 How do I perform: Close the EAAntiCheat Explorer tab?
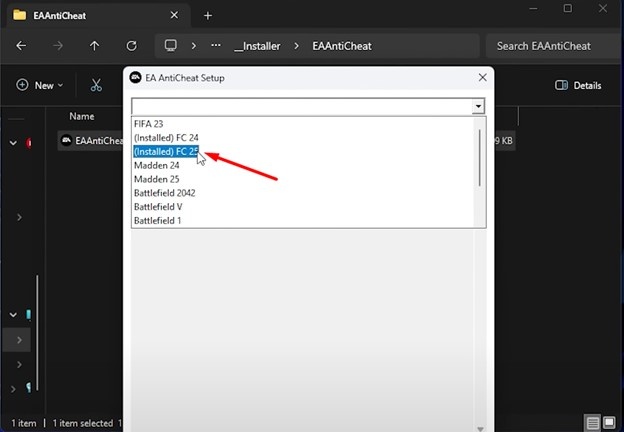pyautogui.click(x=174, y=15)
